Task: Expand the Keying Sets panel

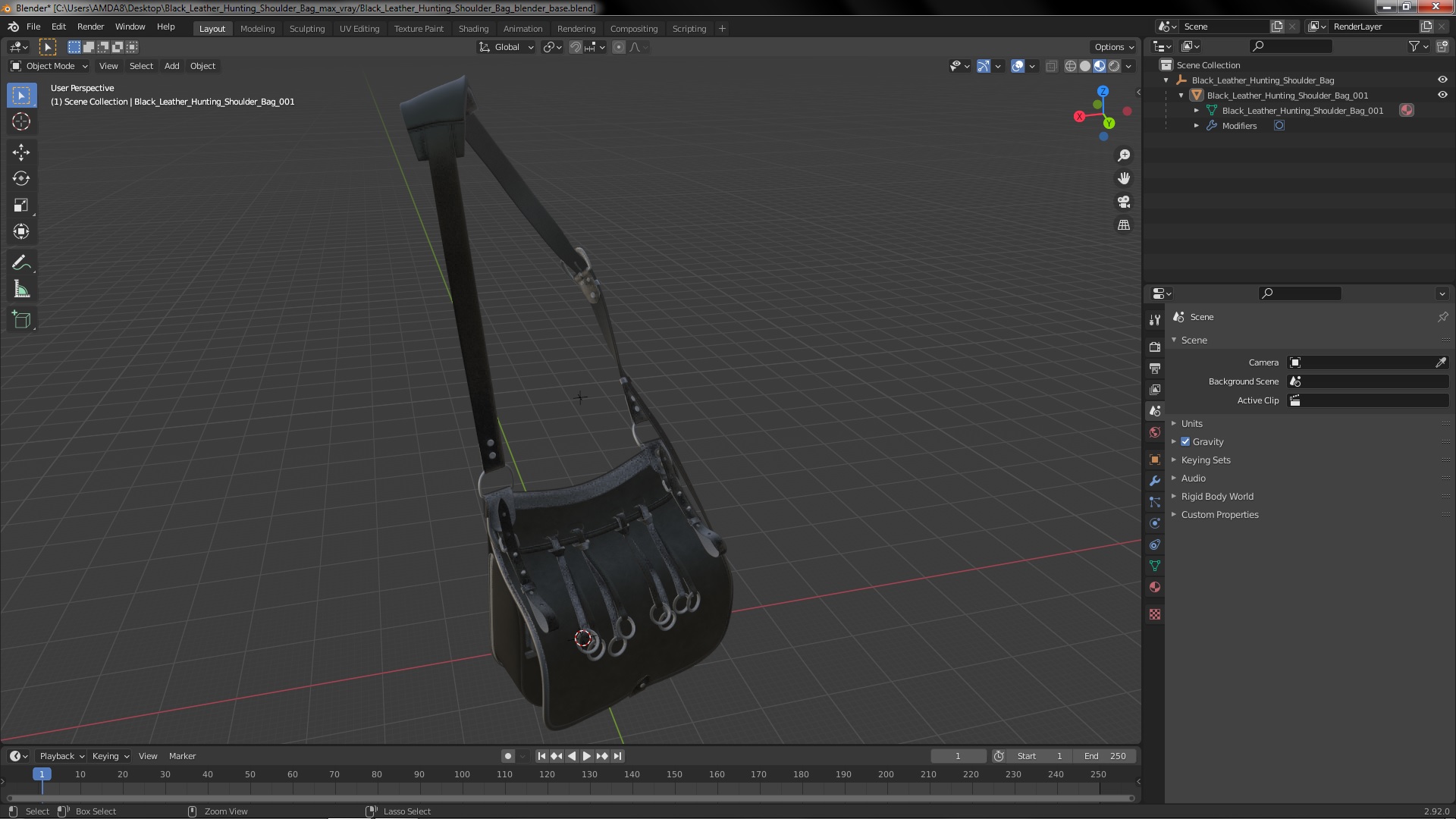Action: coord(1205,460)
